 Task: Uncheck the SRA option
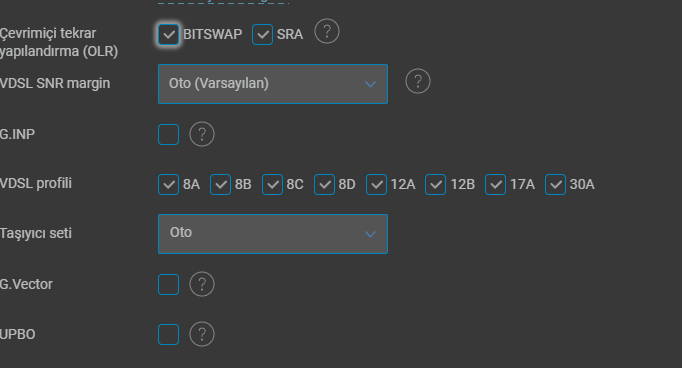(x=262, y=34)
